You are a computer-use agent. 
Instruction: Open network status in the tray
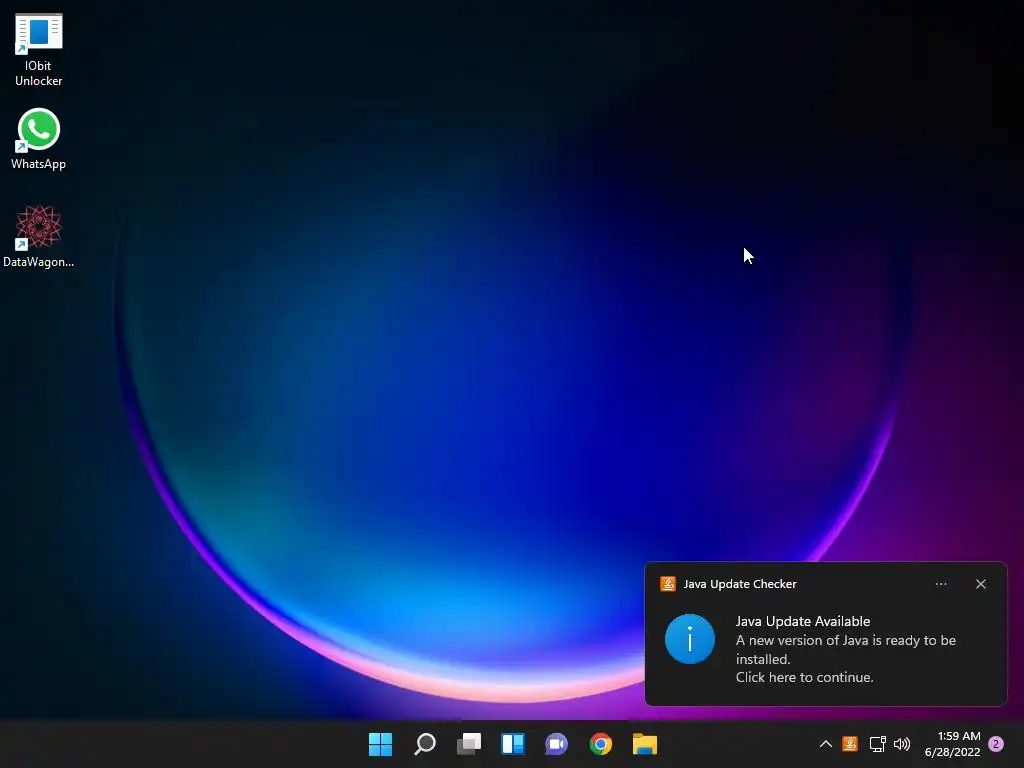click(877, 744)
